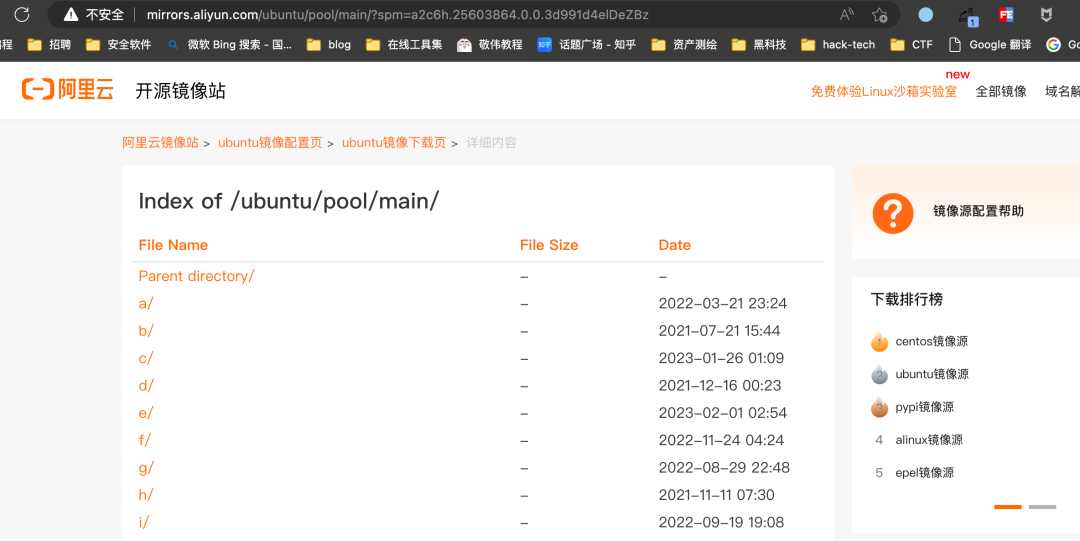Go to ubuntu镜像配置页 breadcrumb
This screenshot has width=1080, height=541.
click(270, 143)
